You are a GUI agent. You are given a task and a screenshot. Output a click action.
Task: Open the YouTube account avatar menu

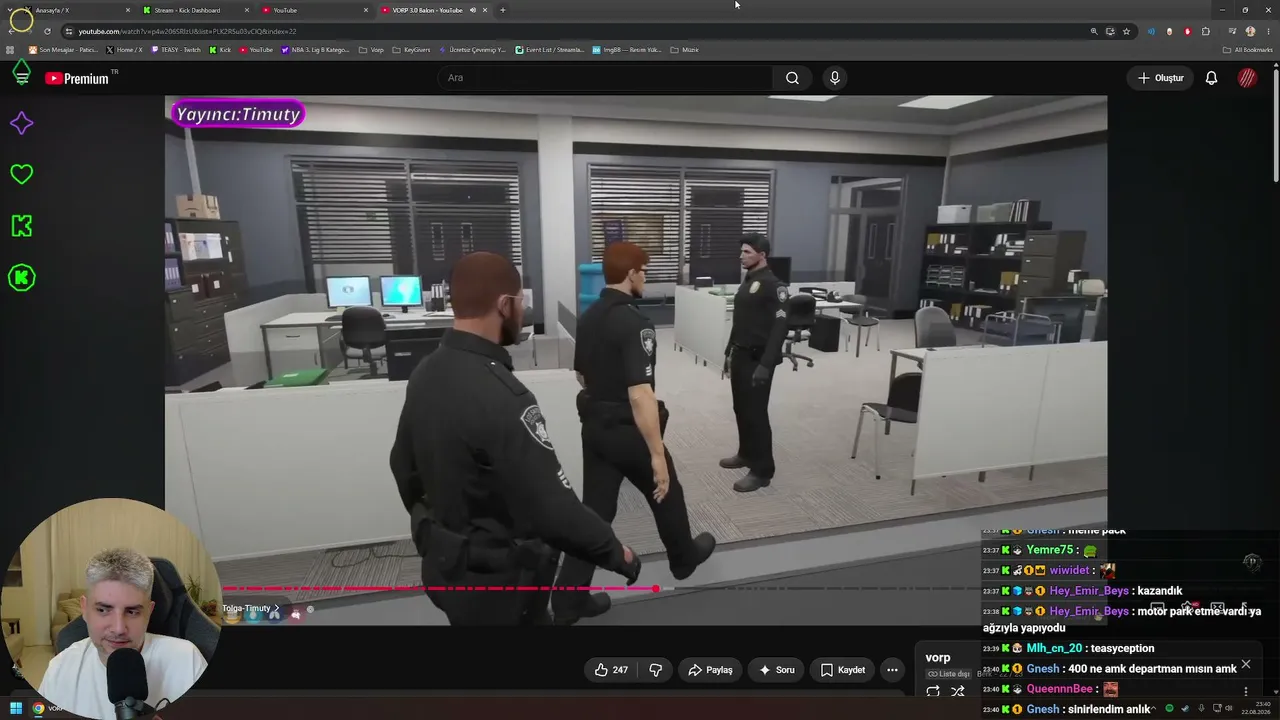point(1247,78)
